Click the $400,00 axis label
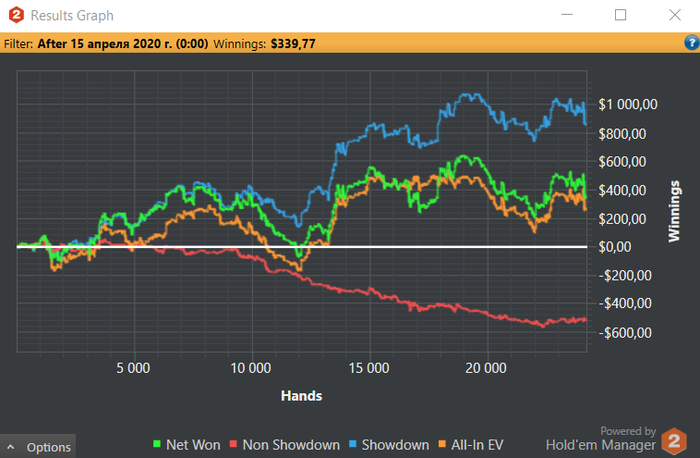Screen dimensions: 700x458 click(622, 191)
